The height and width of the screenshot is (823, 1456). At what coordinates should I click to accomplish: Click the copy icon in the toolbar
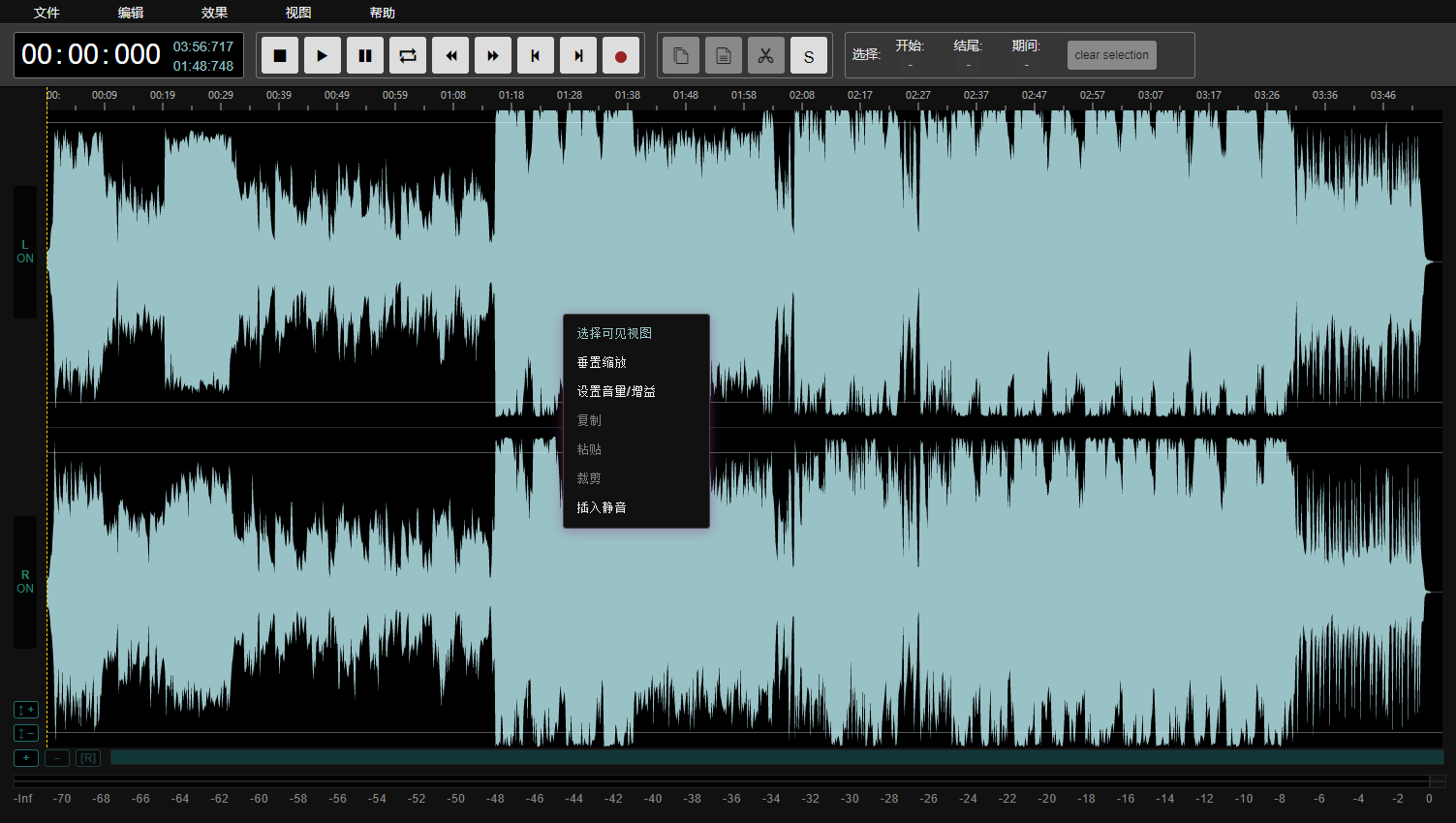click(681, 55)
